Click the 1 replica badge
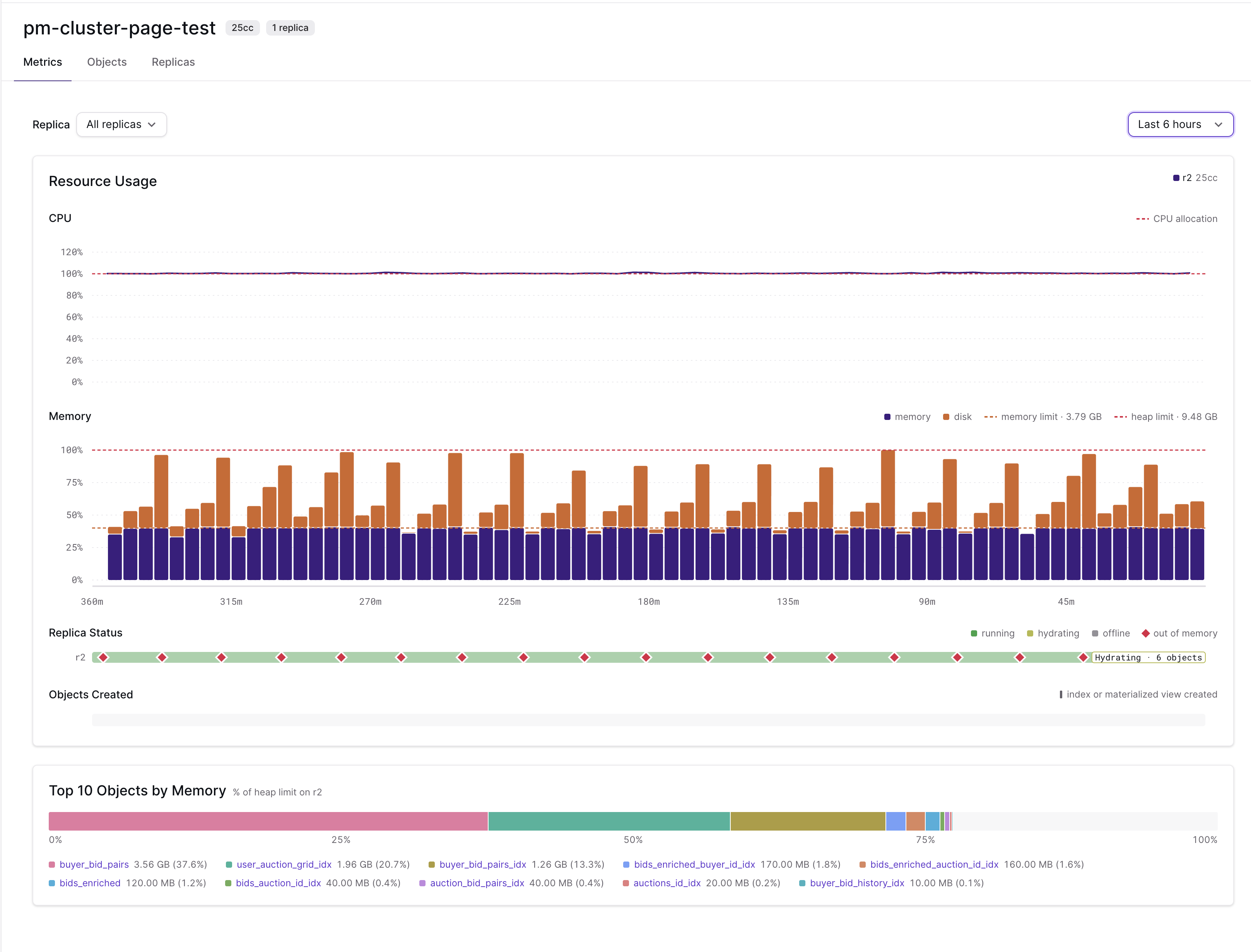This screenshot has width=1251, height=952. [x=290, y=28]
